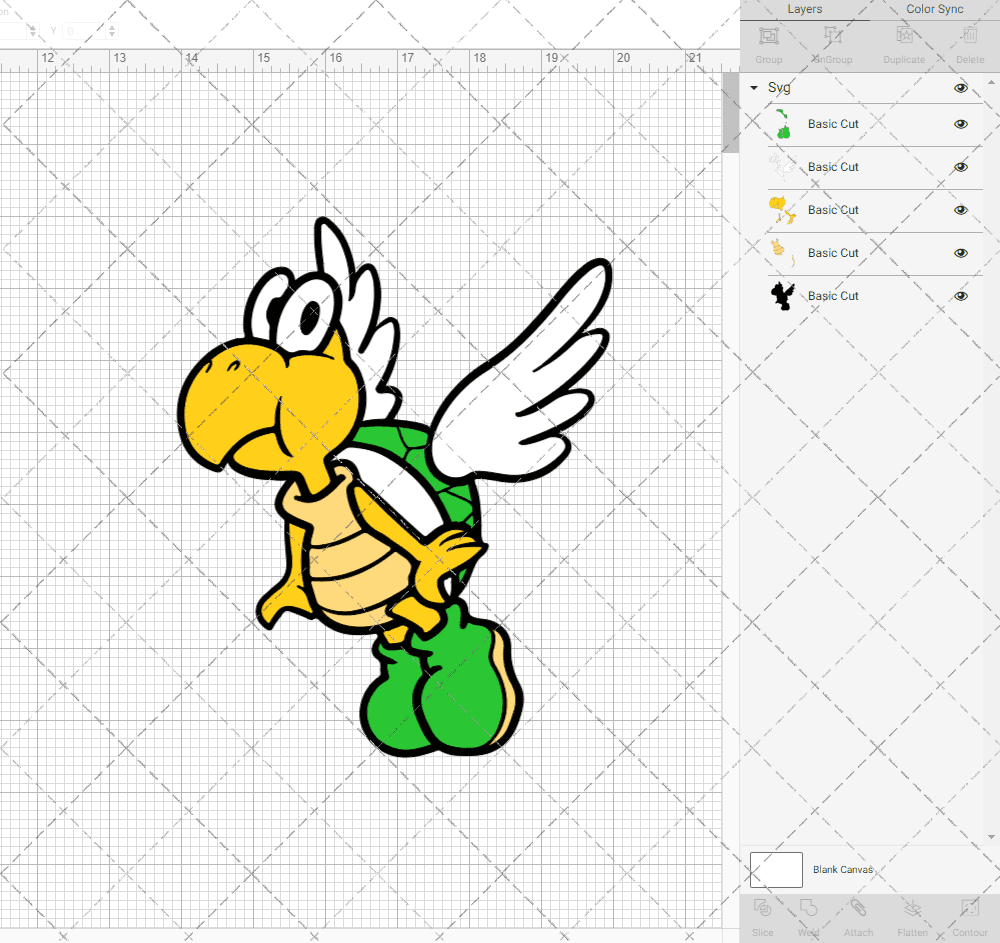Hide the tan Basic Cut layer

click(960, 253)
